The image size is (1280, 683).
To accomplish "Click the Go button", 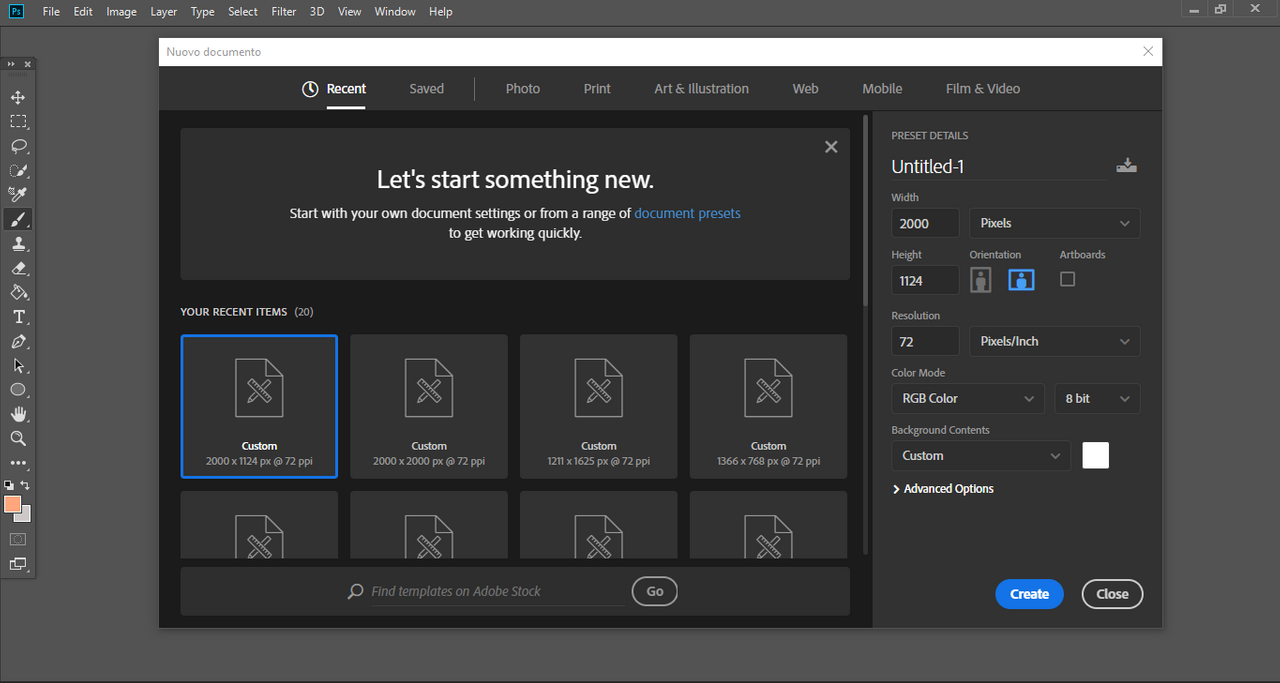I will pos(655,592).
